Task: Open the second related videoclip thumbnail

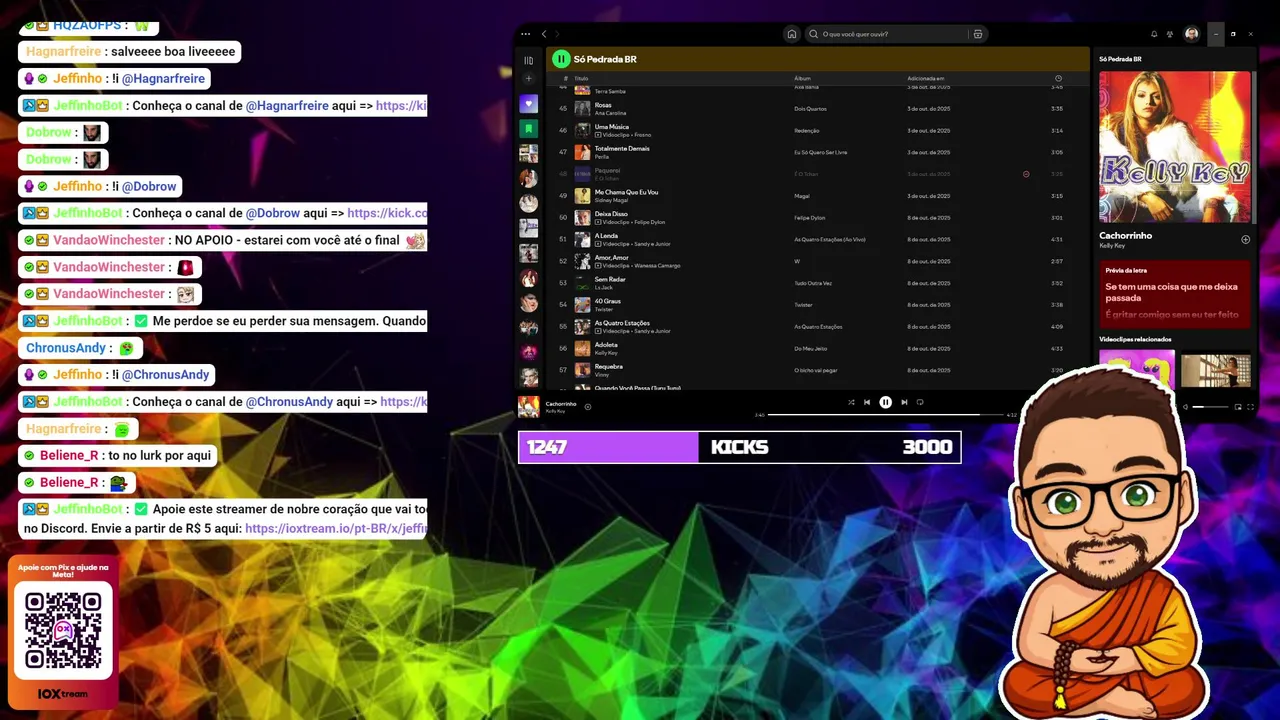Action: click(1215, 370)
